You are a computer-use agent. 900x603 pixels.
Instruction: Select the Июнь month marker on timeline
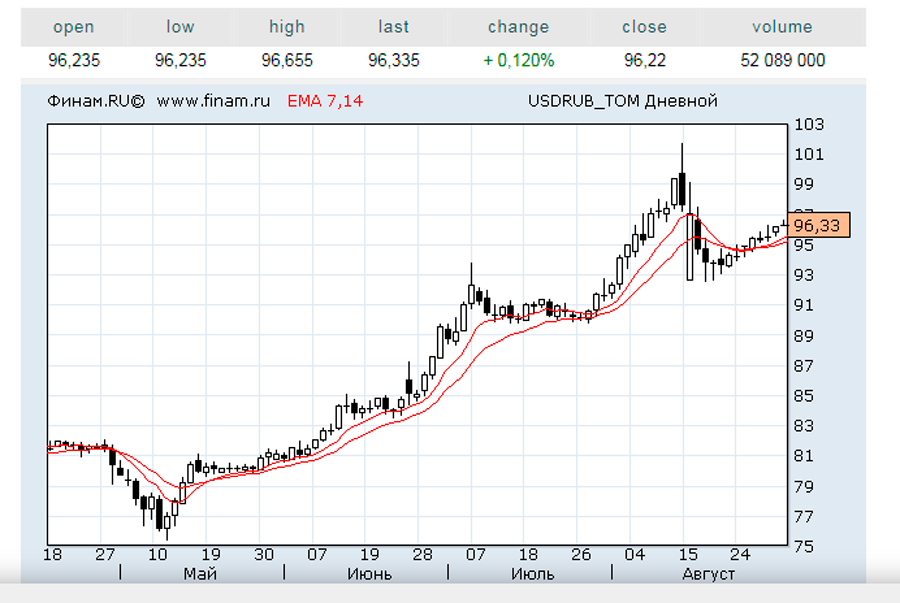point(369,574)
